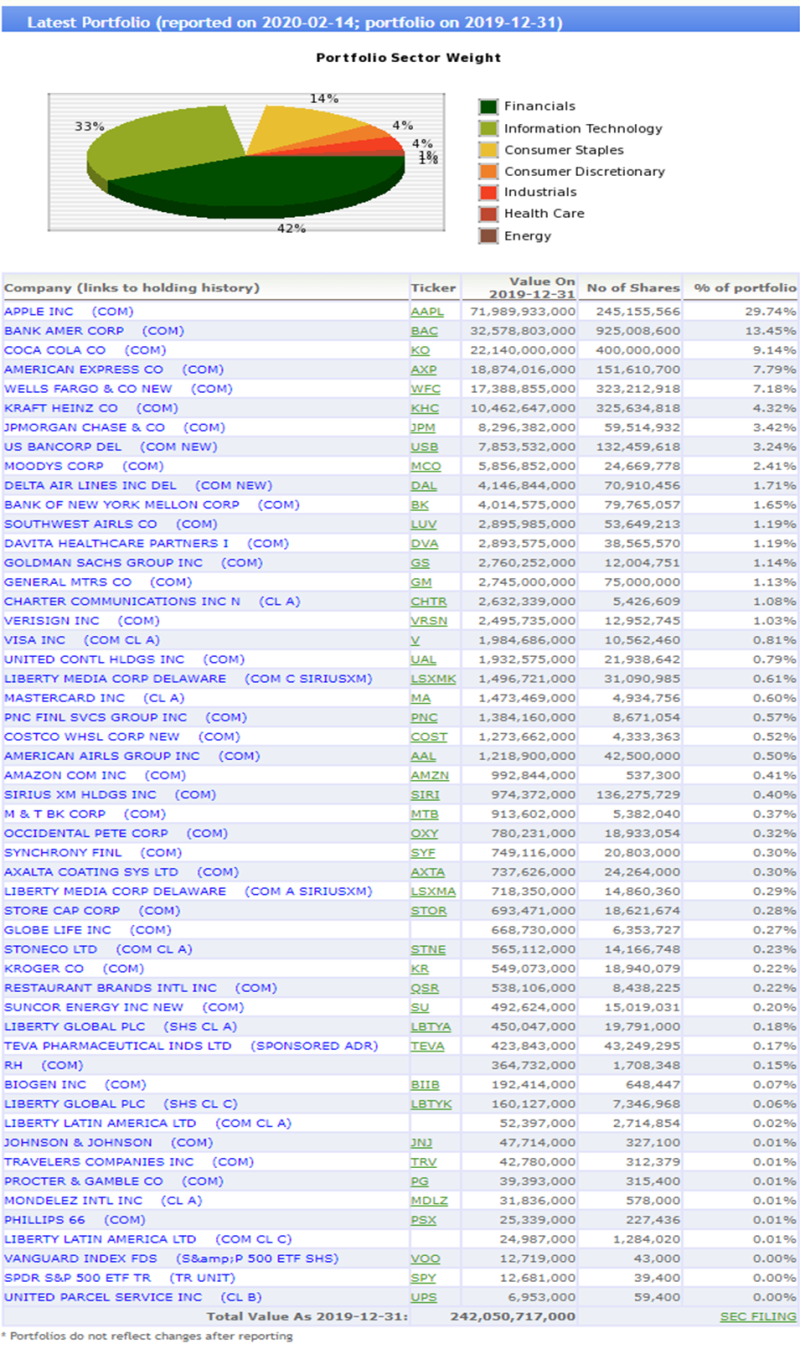800x1349 pixels.
Task: Click the UPS ticker link
Action: [424, 1296]
